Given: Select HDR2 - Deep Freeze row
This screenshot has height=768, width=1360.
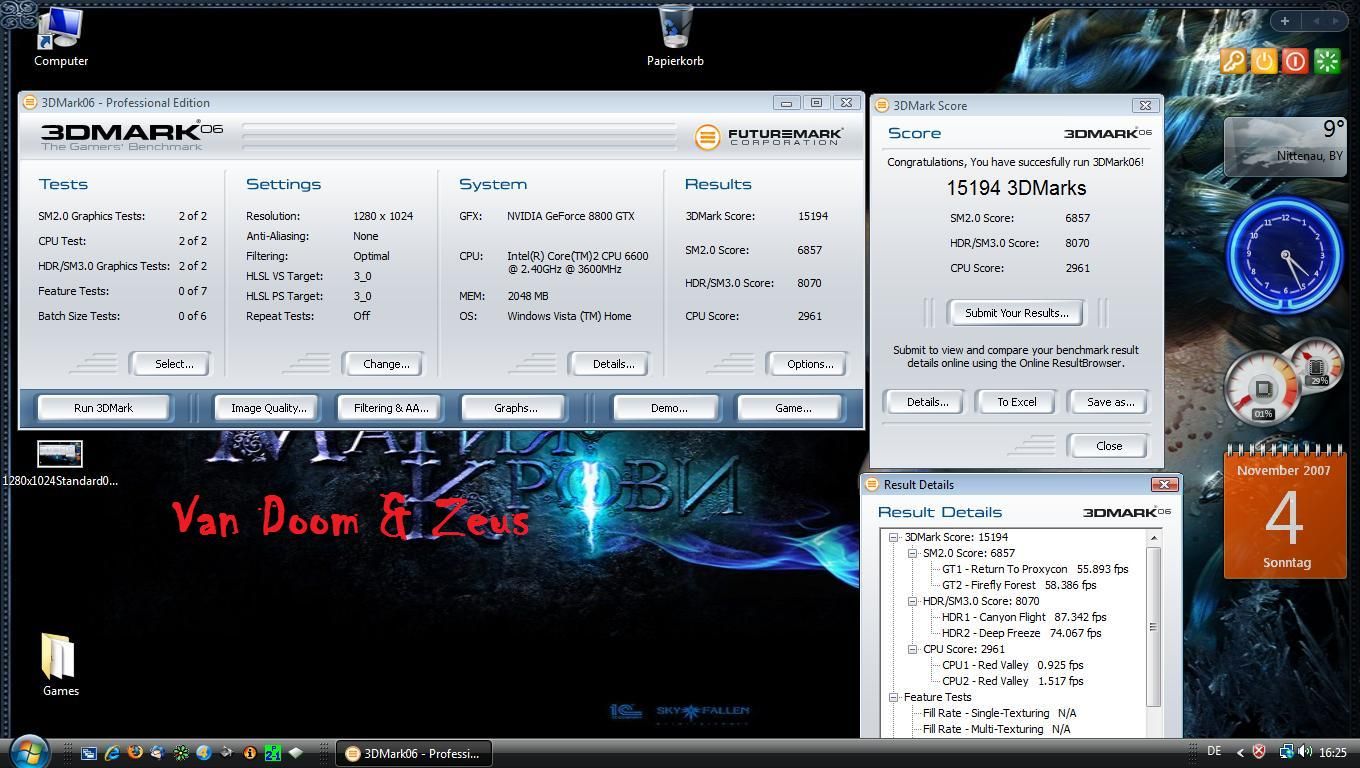Looking at the screenshot, I should (x=1021, y=633).
